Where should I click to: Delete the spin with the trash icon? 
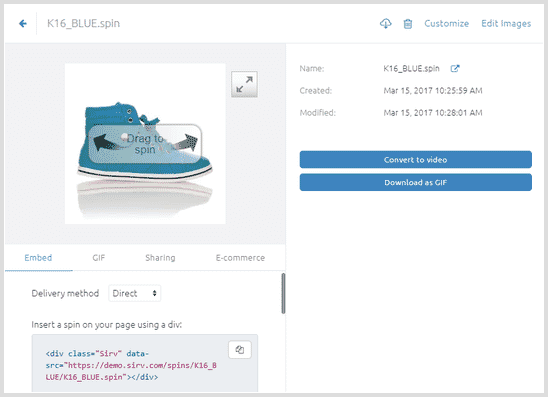coord(408,24)
